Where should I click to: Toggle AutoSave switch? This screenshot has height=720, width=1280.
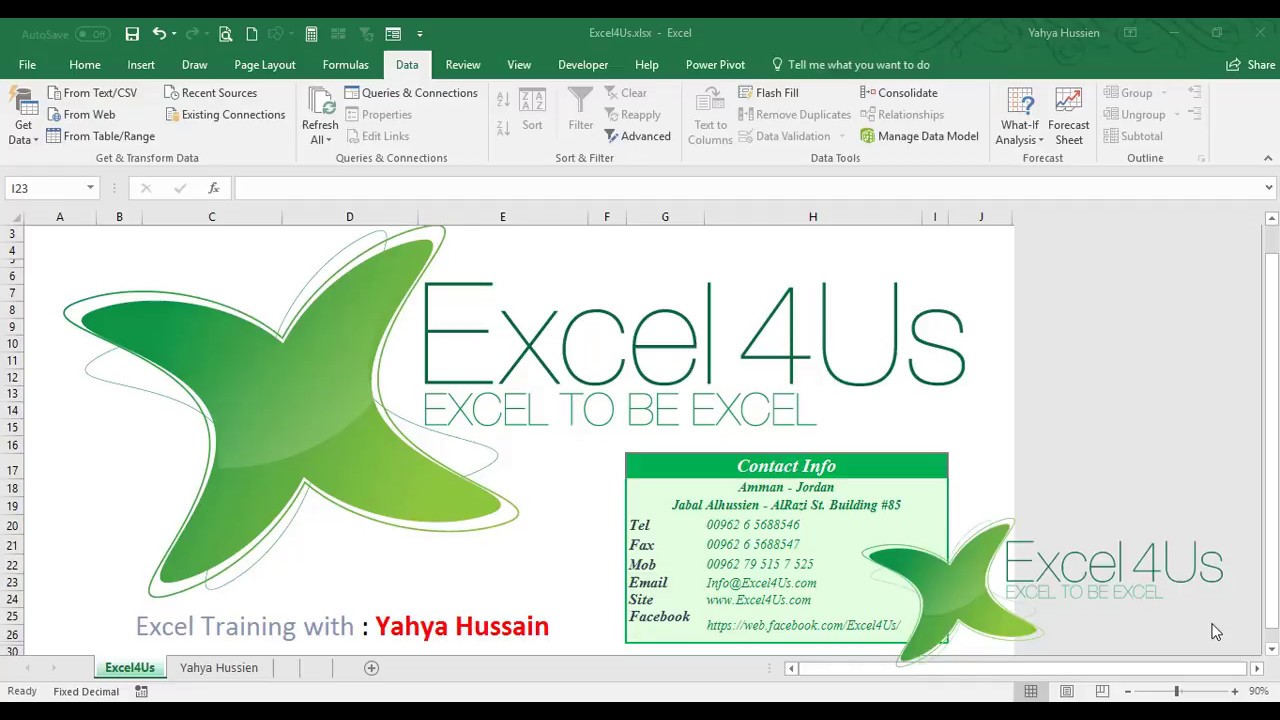tap(92, 34)
